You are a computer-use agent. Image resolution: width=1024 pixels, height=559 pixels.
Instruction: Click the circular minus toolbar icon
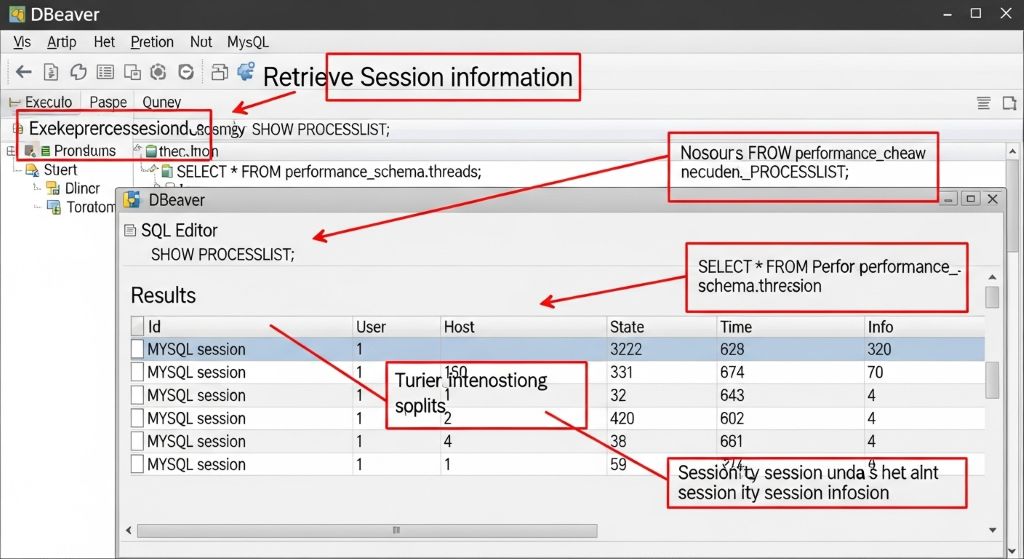[185, 72]
